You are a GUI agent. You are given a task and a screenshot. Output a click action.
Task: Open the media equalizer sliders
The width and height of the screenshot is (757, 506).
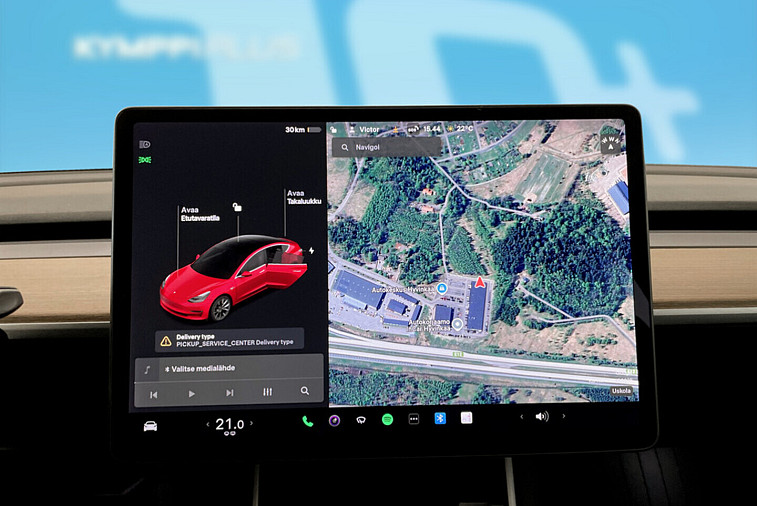(267, 393)
